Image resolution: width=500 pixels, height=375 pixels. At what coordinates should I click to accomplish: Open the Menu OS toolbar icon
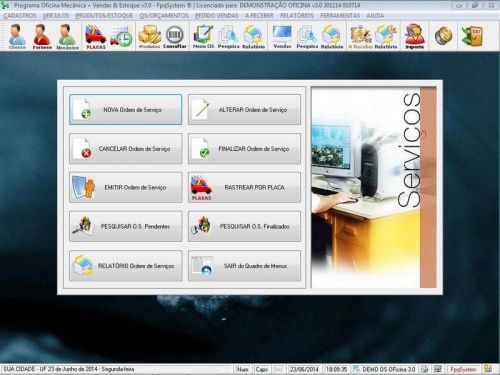203,36
